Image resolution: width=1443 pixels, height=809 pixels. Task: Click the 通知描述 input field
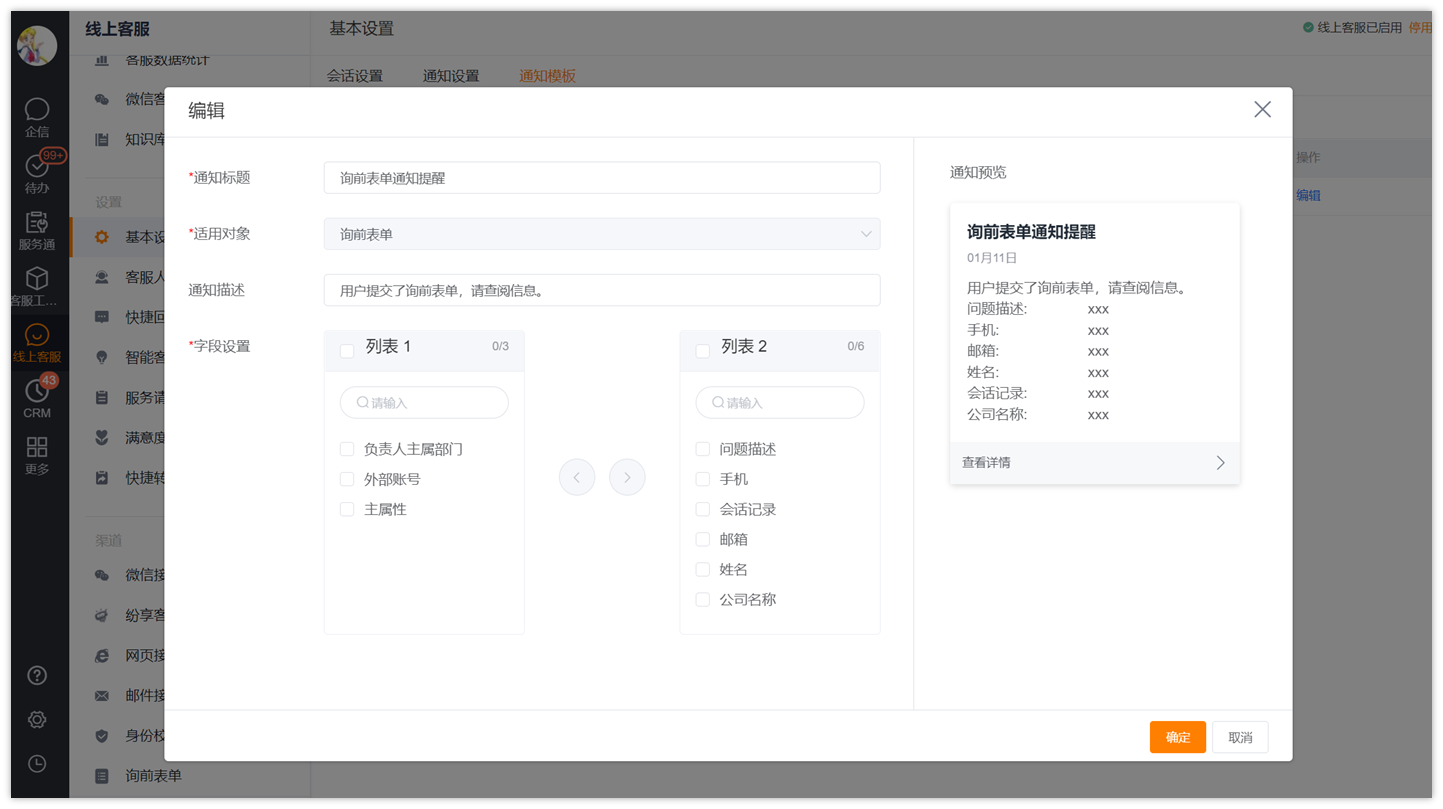tap(602, 290)
